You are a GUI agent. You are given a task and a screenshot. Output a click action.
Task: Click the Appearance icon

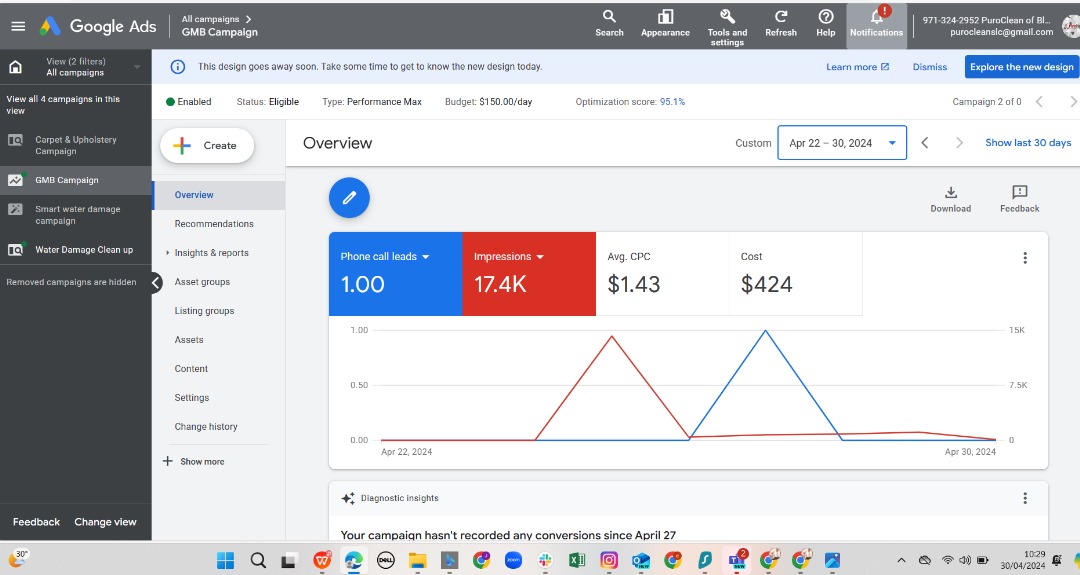[x=665, y=22]
